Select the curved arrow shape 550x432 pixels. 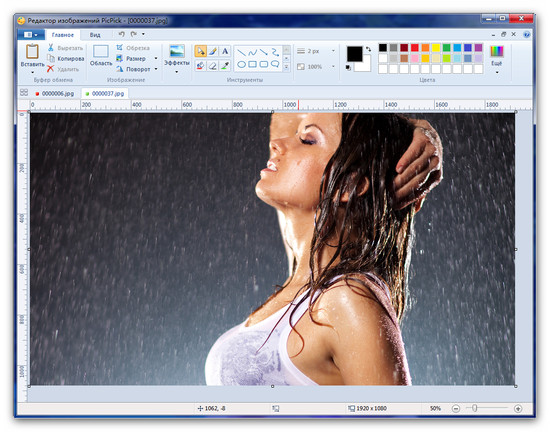275,53
